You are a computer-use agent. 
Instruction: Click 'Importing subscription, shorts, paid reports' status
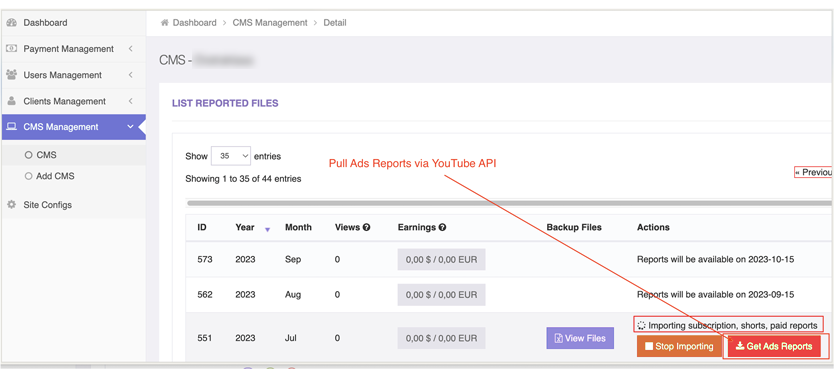(x=728, y=325)
